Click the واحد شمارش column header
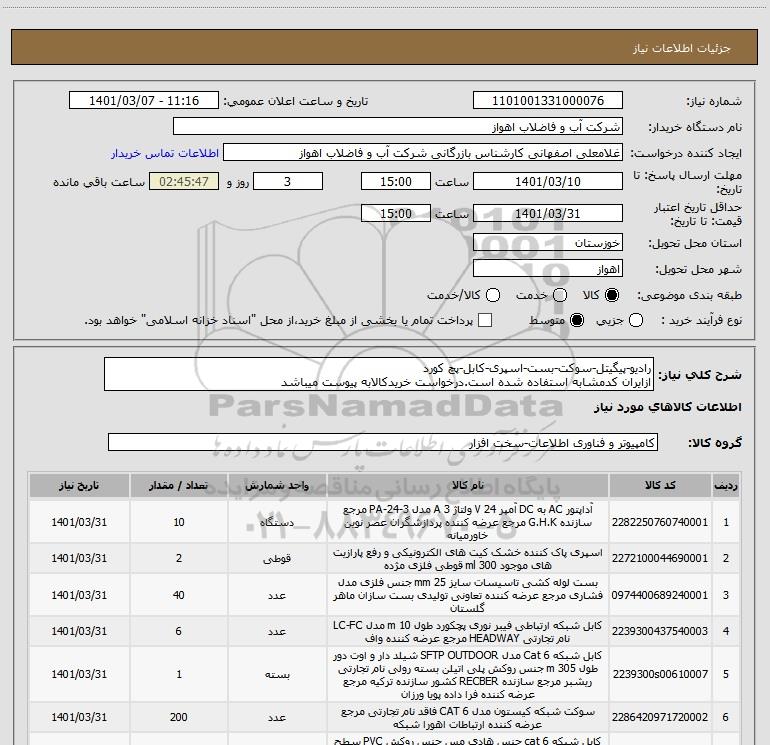Viewport: 770px width, 745px height. 277,485
